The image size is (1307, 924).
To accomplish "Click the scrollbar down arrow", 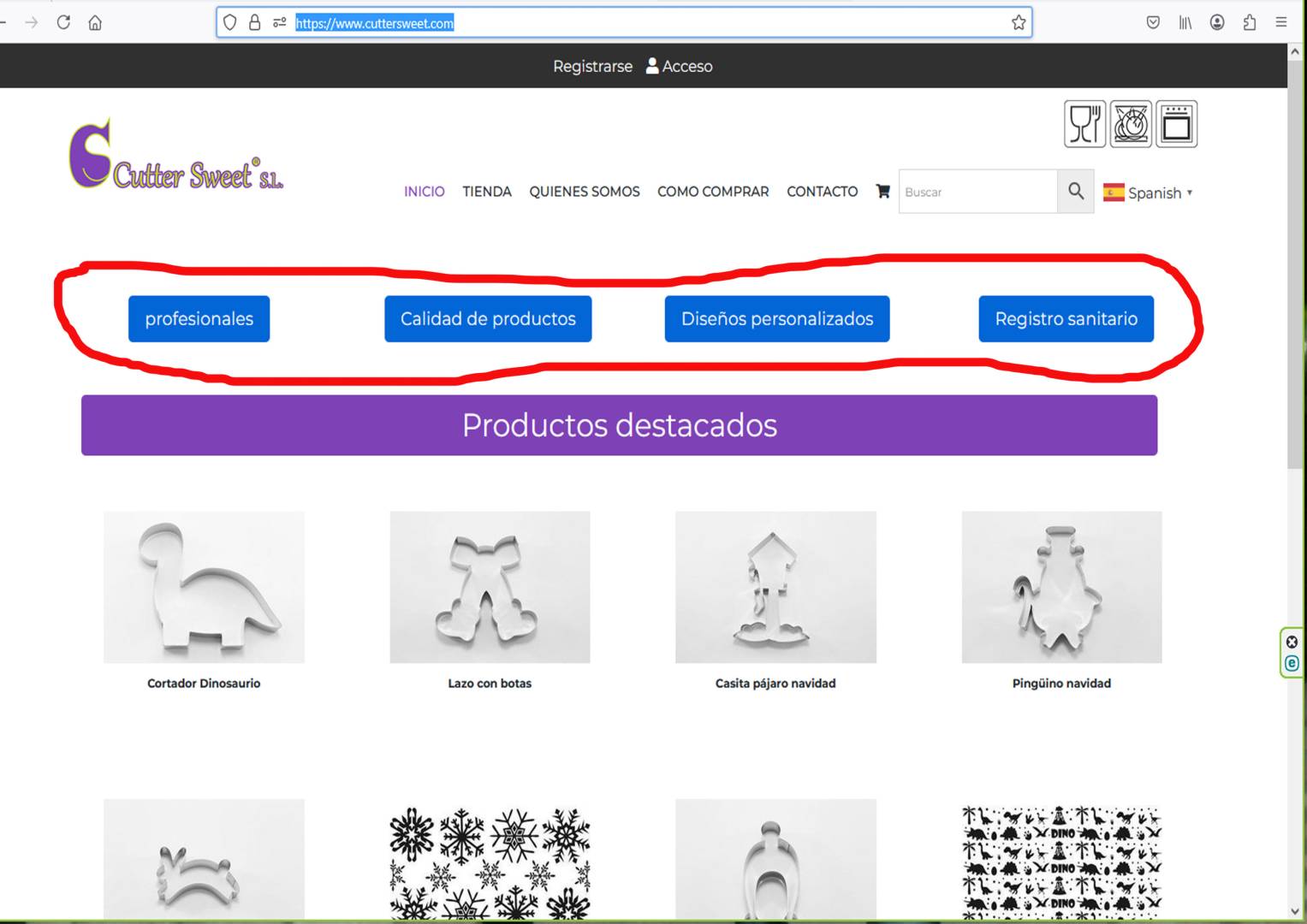I will (1295, 912).
